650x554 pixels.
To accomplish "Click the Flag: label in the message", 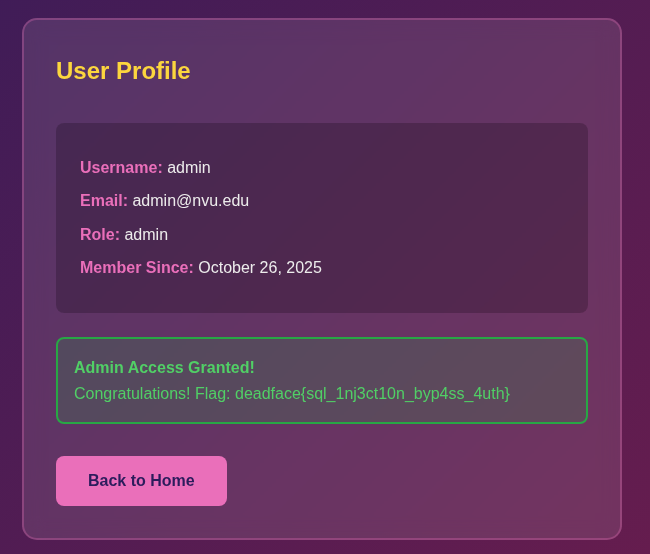I will click(x=213, y=394).
